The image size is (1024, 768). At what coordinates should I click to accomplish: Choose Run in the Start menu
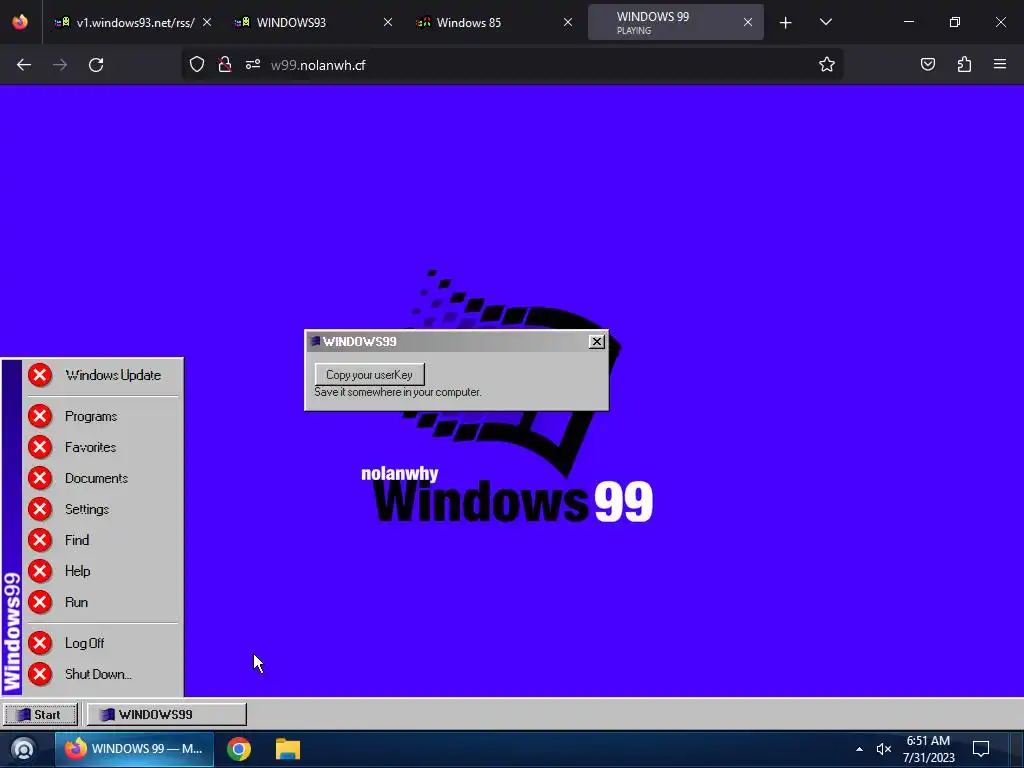tap(103, 602)
